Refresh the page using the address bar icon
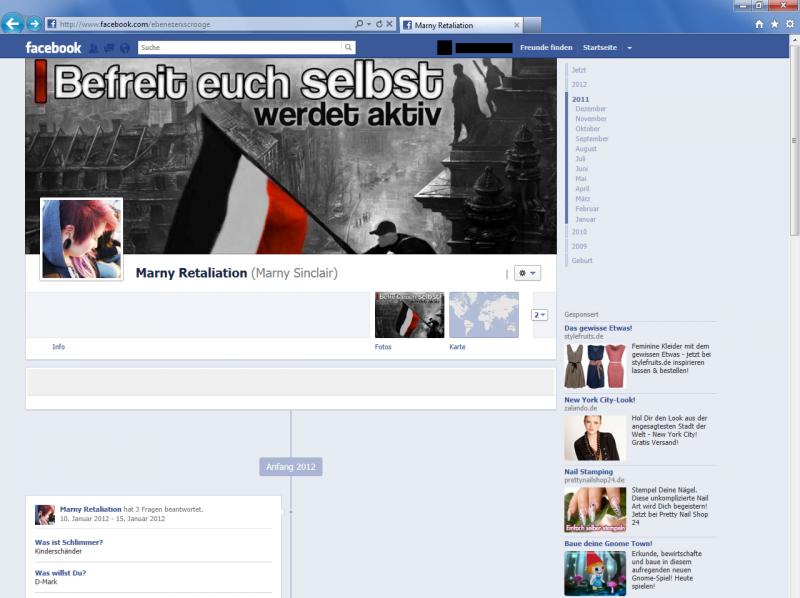800x598 pixels. click(x=379, y=23)
